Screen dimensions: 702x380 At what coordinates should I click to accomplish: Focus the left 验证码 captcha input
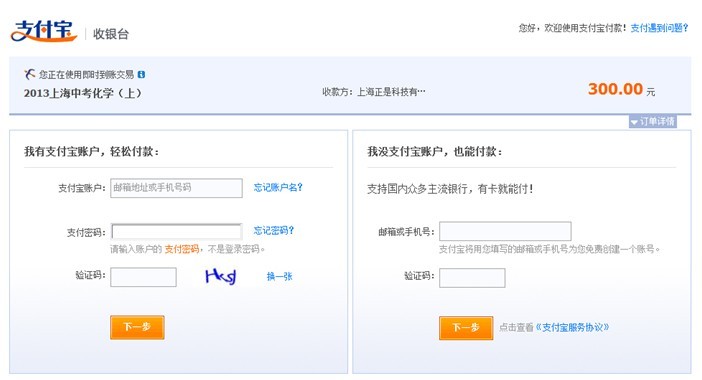pos(143,277)
